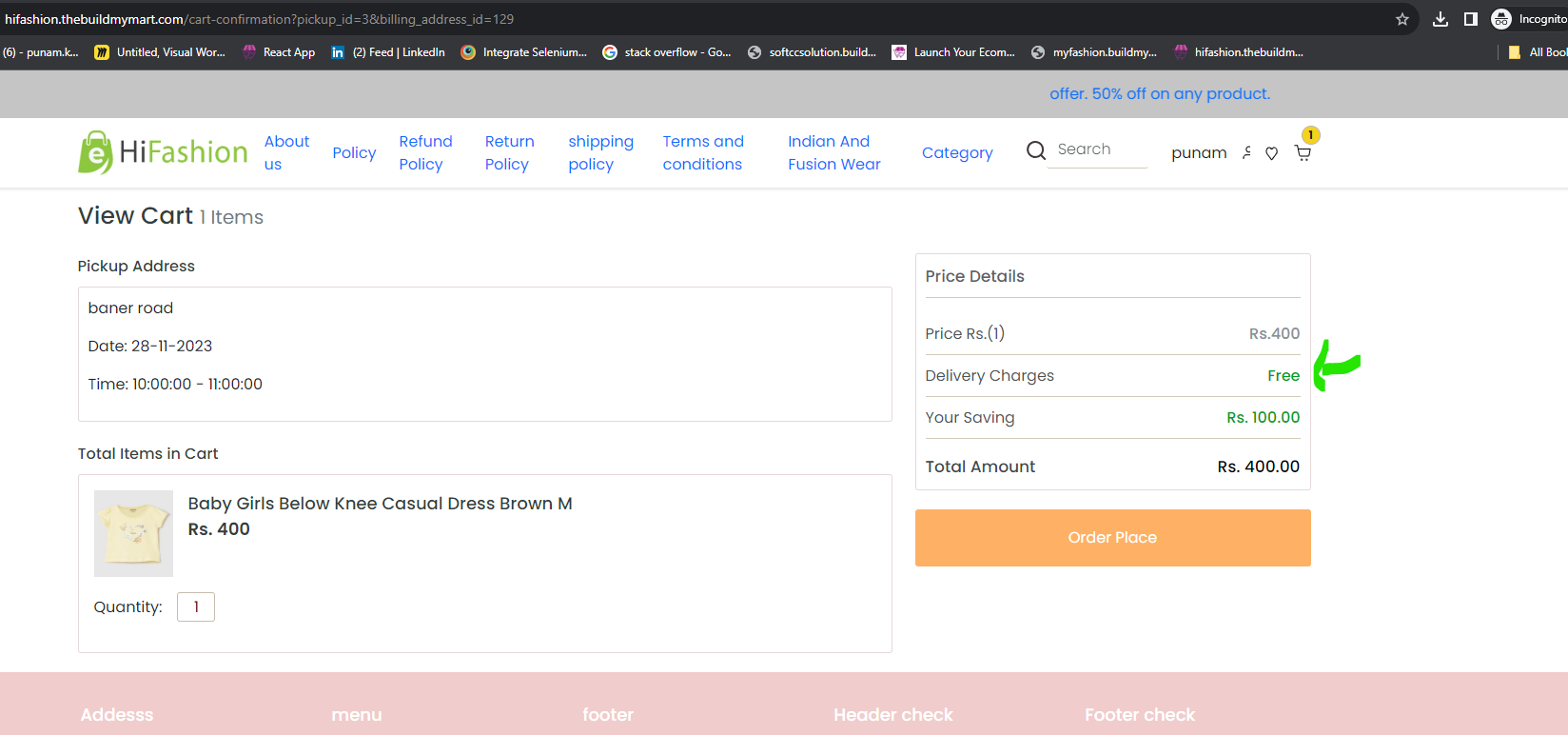Viewport: 1568px width, 735px height.
Task: Click the Footer check heading
Action: coord(1140,715)
